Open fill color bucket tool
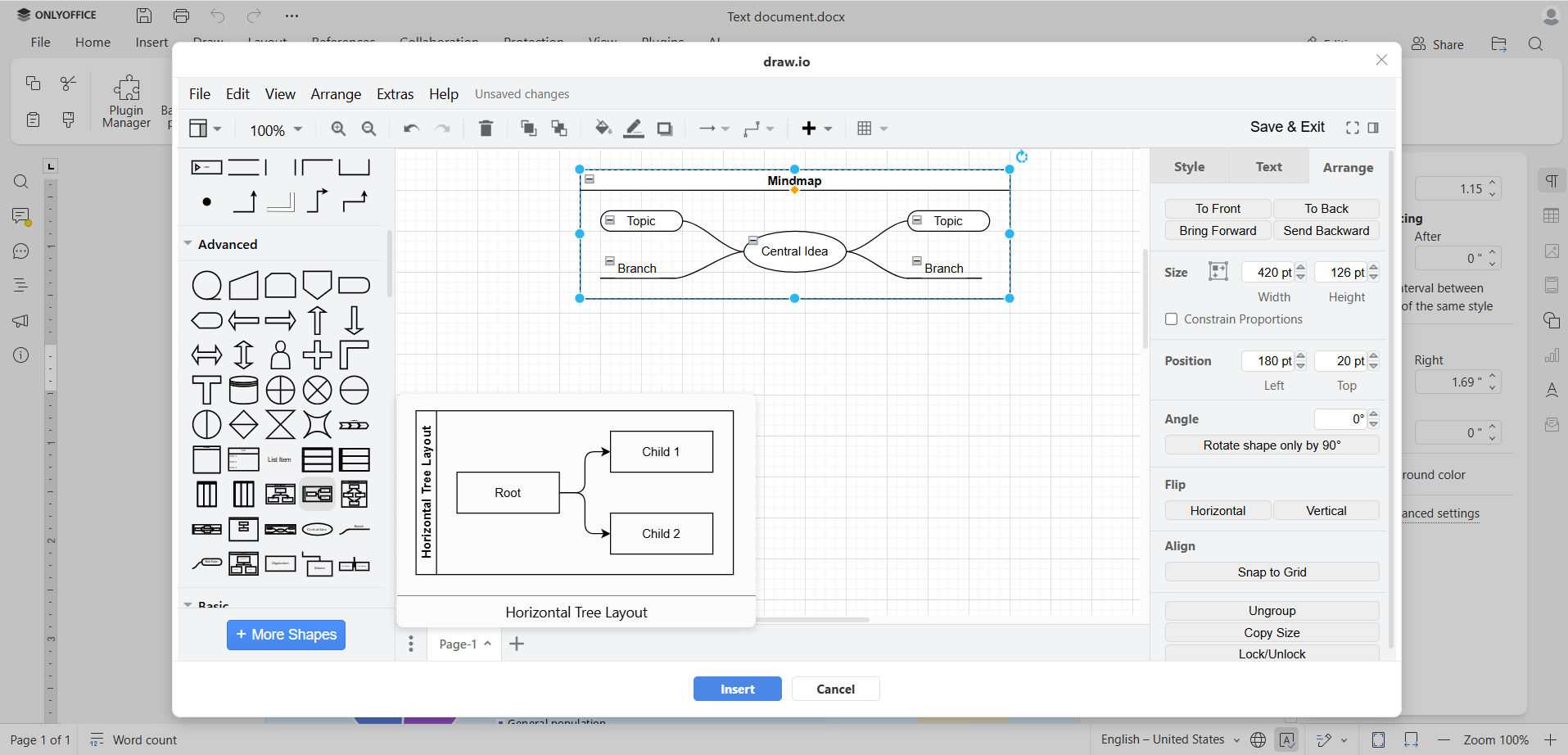Viewport: 1568px width, 755px height. (603, 129)
